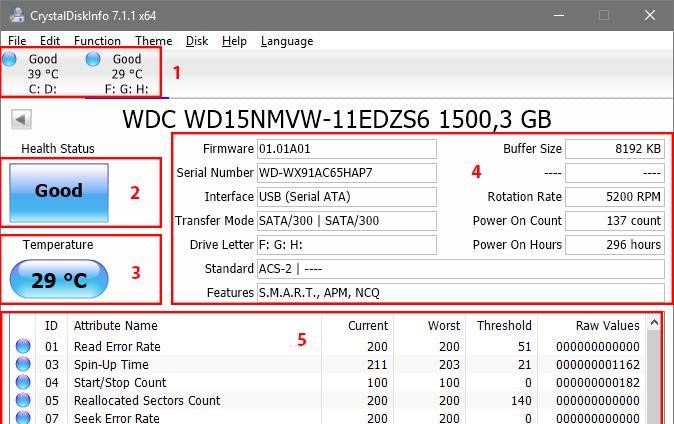The width and height of the screenshot is (674, 424).
Task: Click status orb for Reallocated Sectors Count
Action: click(23, 401)
